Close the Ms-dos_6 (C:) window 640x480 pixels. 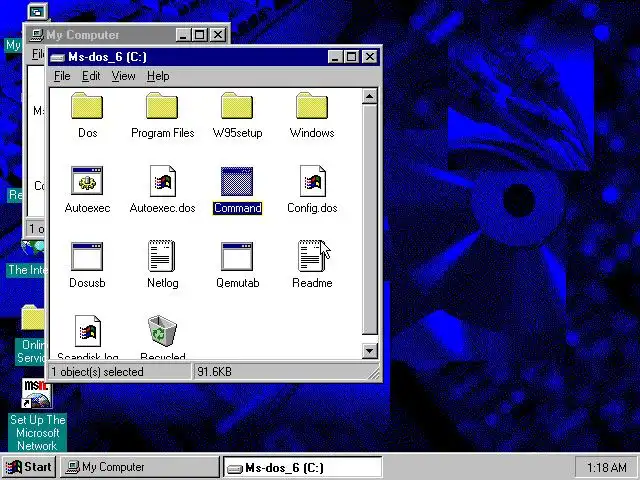[x=369, y=57]
